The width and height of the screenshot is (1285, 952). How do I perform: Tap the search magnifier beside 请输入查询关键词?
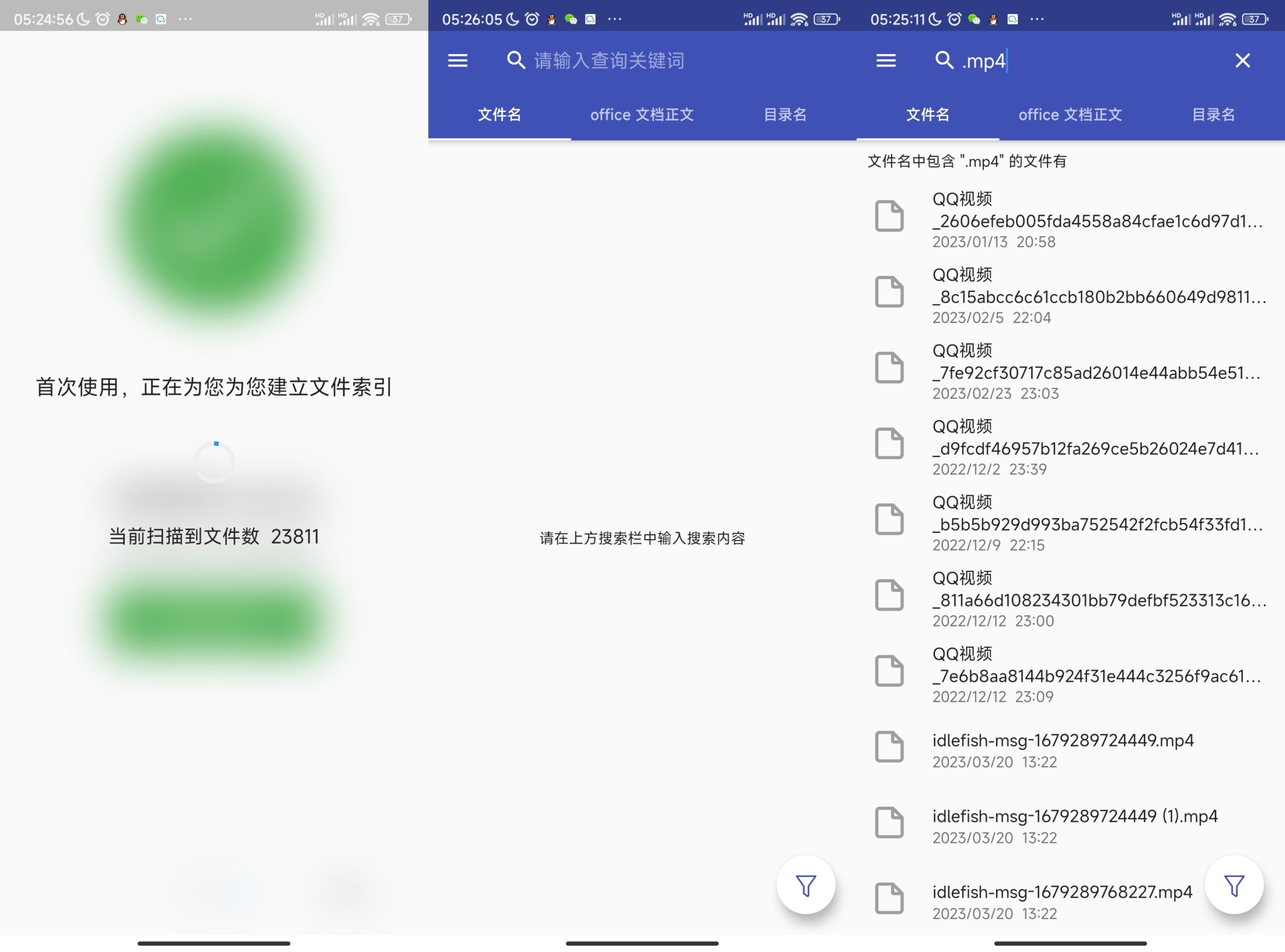(516, 61)
